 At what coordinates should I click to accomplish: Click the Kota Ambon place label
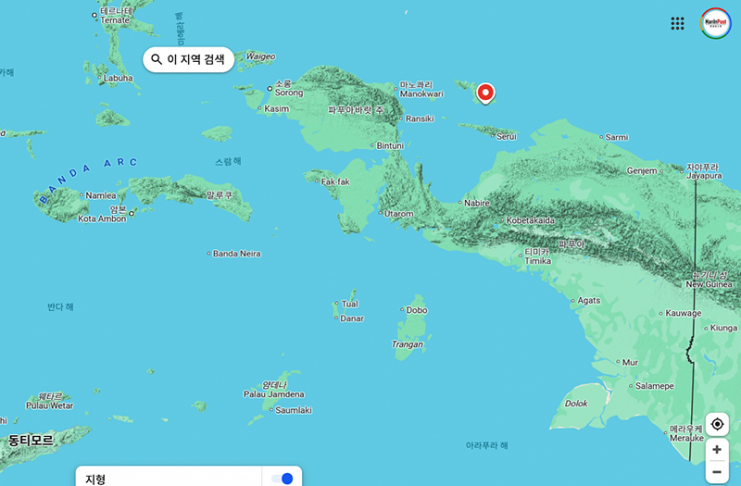tap(102, 218)
